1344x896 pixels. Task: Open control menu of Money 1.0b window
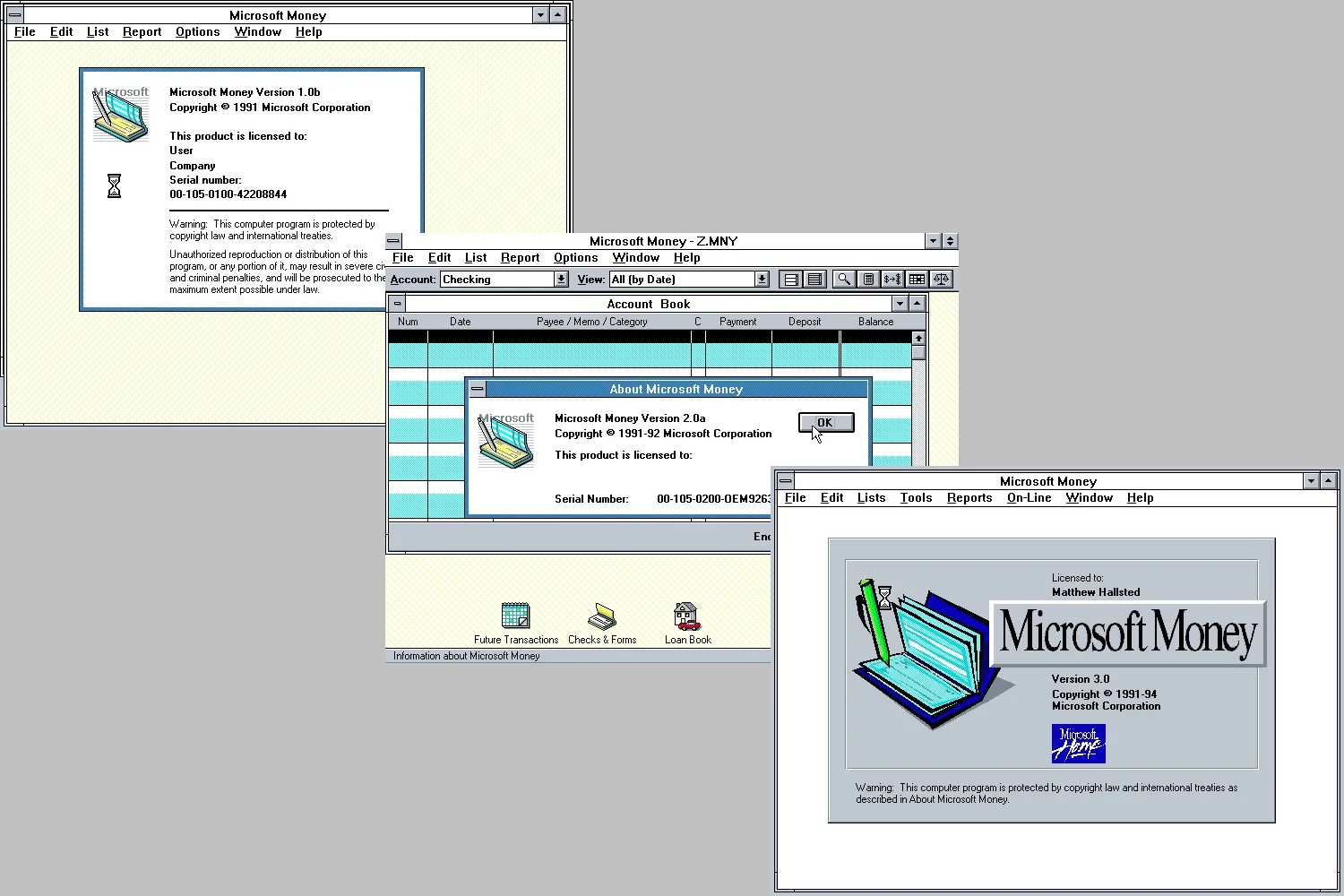(x=15, y=15)
